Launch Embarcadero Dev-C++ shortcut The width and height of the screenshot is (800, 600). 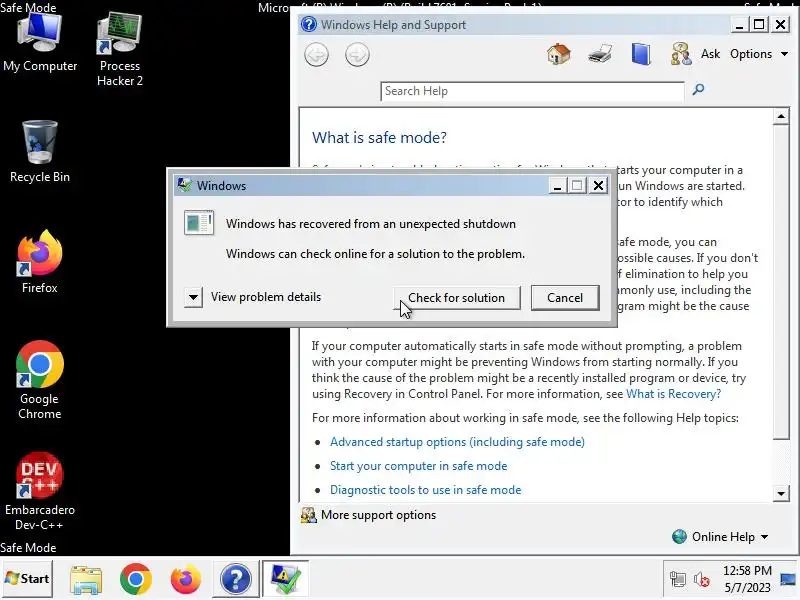pos(40,491)
